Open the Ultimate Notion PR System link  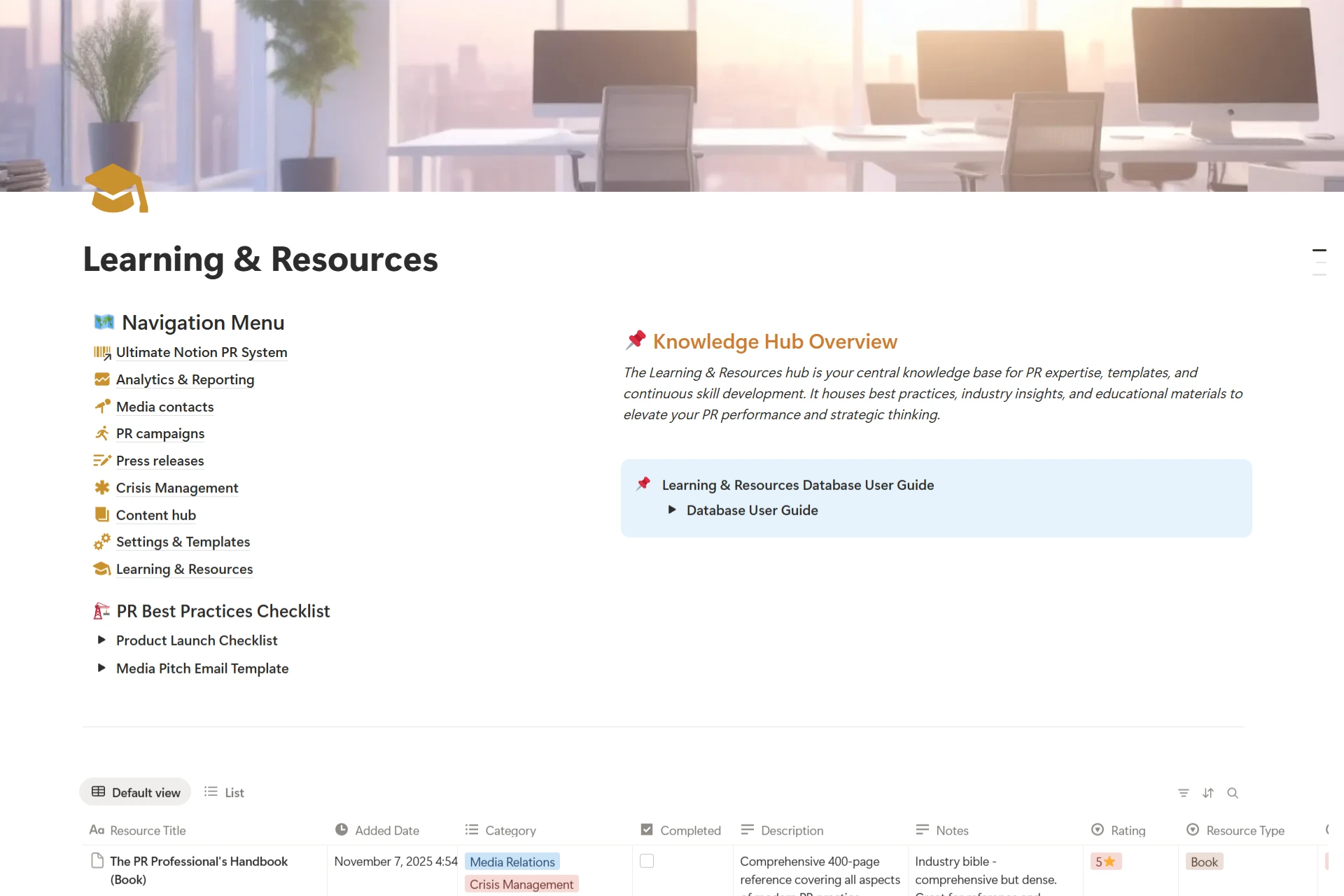coord(202,352)
